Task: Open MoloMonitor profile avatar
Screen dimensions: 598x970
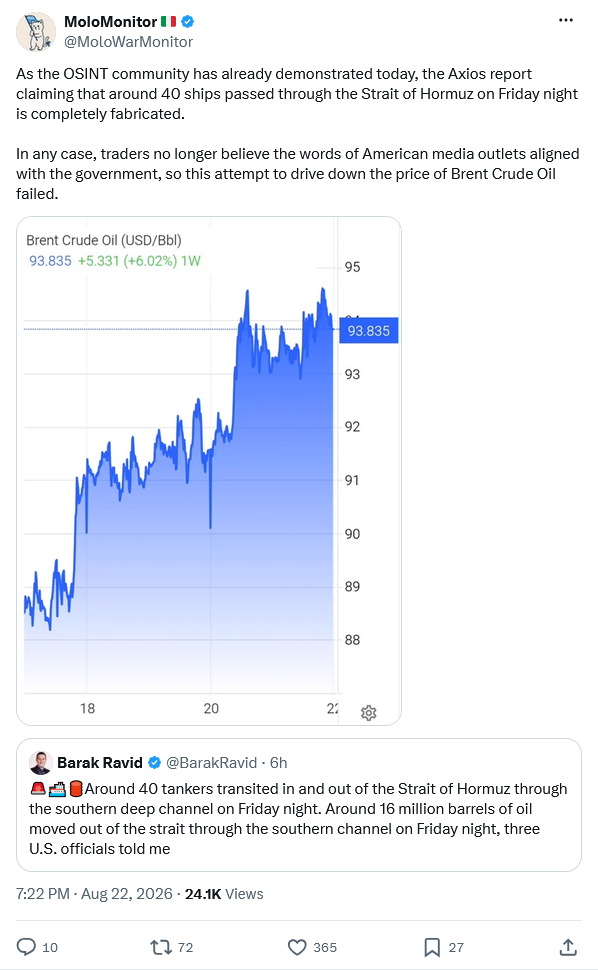Action: coord(36,32)
